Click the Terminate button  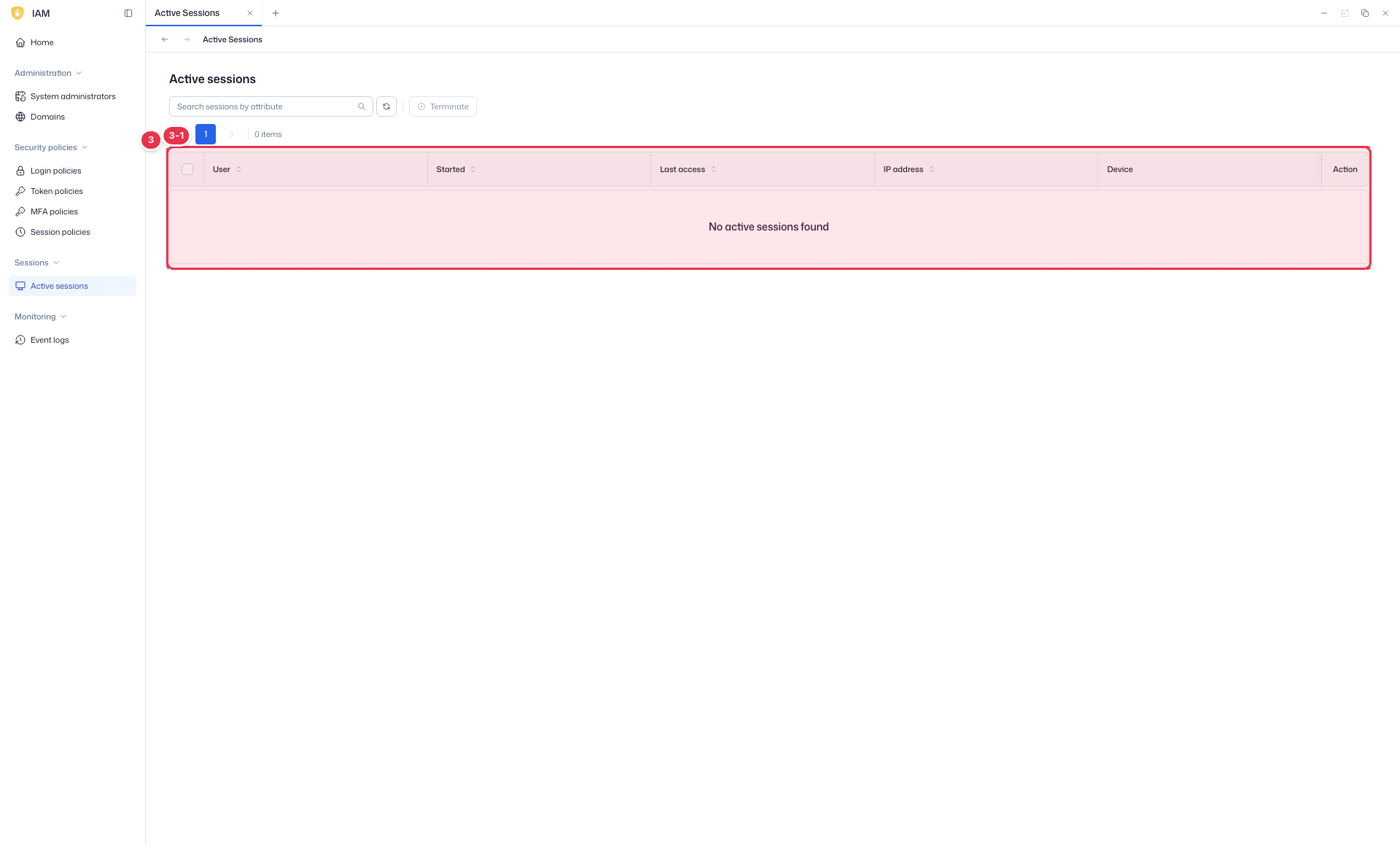pos(443,106)
